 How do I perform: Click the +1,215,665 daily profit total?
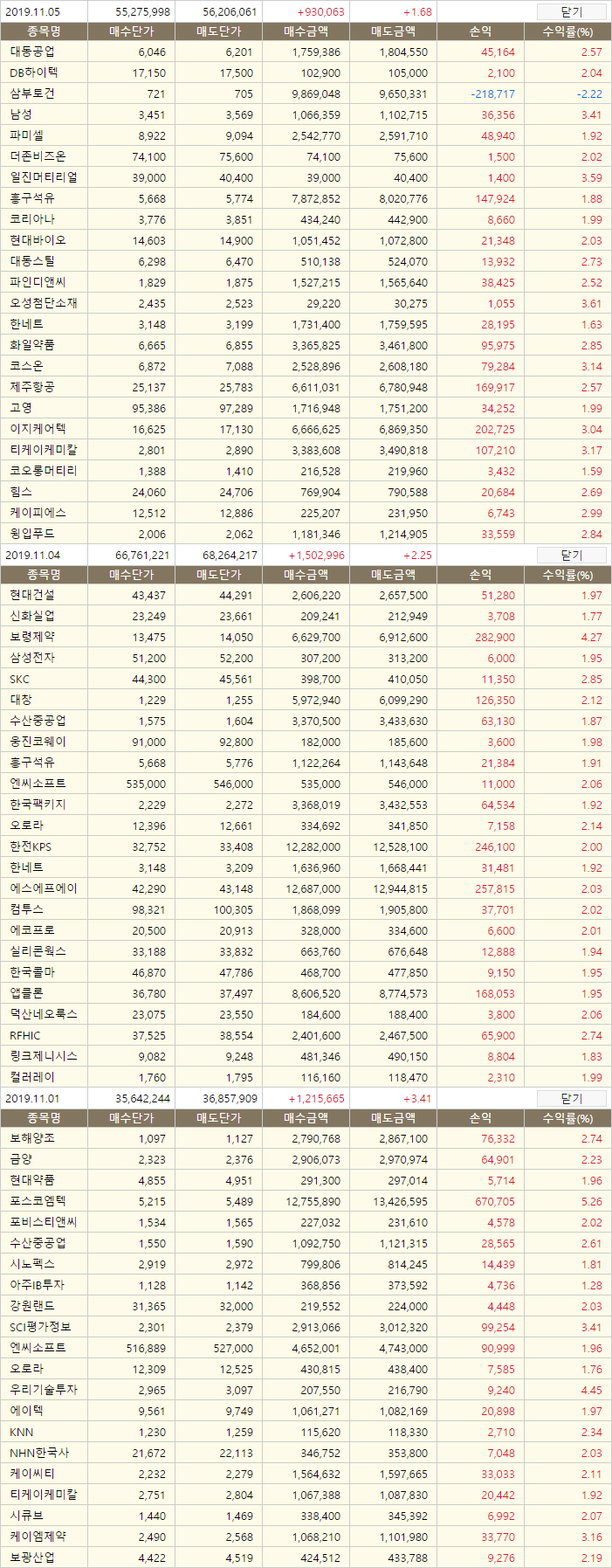pyautogui.click(x=316, y=1099)
